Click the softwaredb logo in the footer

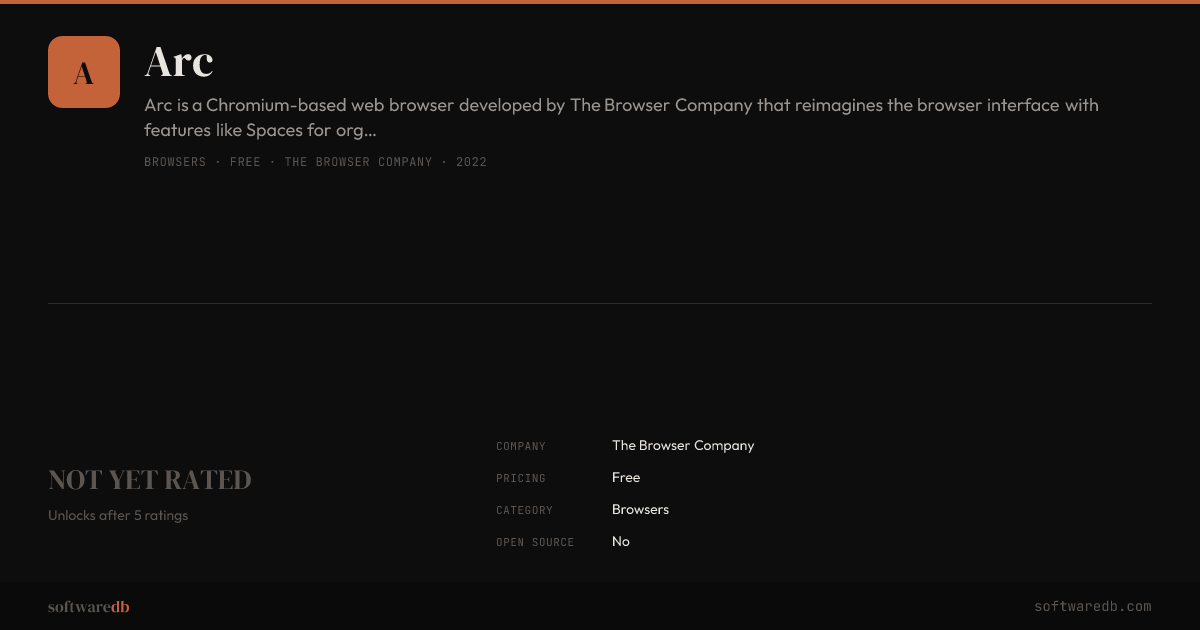(x=89, y=607)
